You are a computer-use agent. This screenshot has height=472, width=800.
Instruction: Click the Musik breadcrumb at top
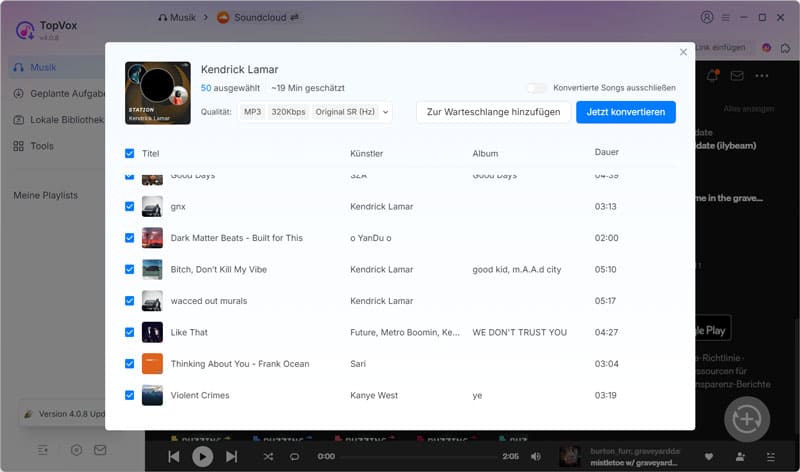[x=177, y=17]
